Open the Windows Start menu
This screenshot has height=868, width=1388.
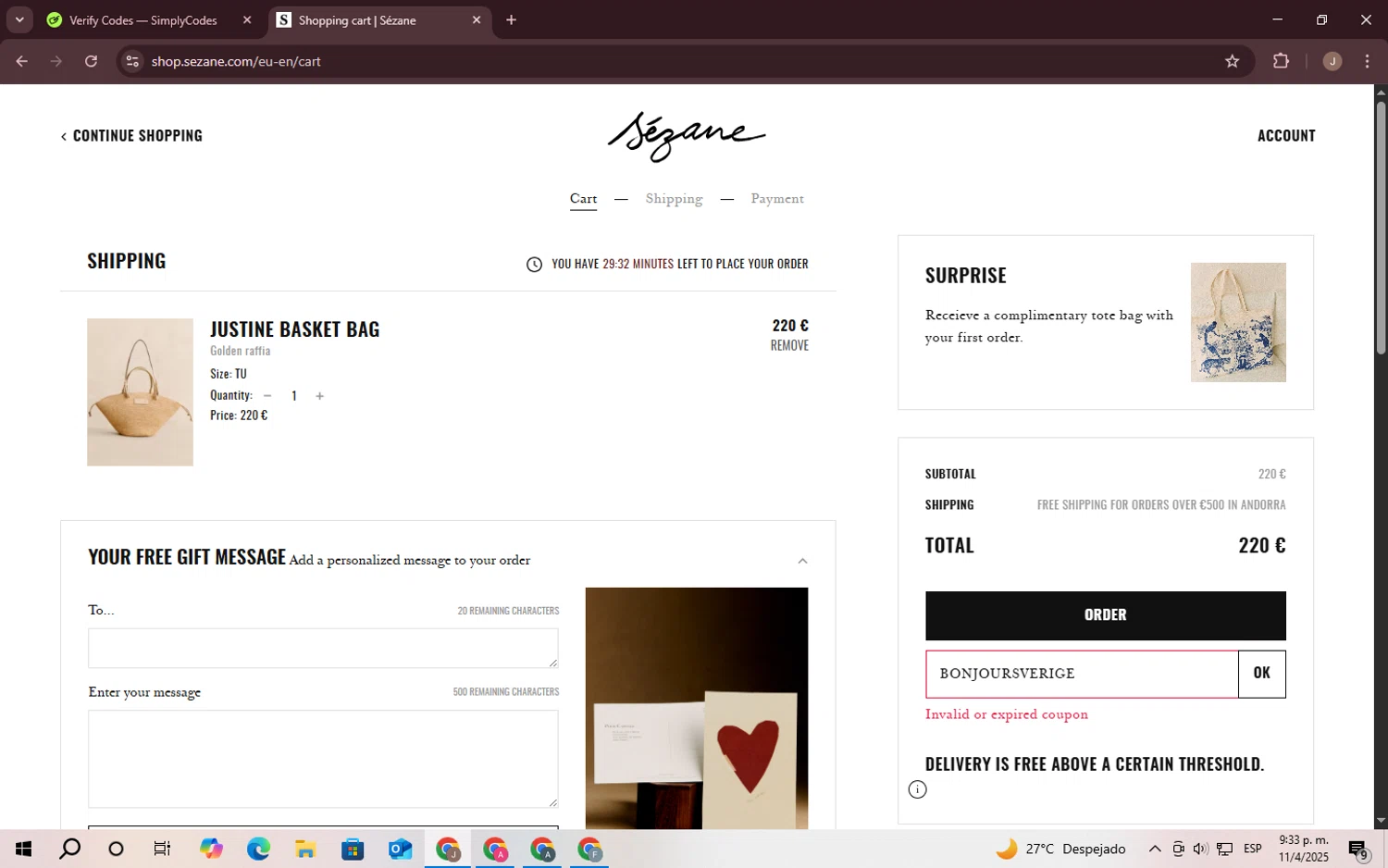coord(23,849)
